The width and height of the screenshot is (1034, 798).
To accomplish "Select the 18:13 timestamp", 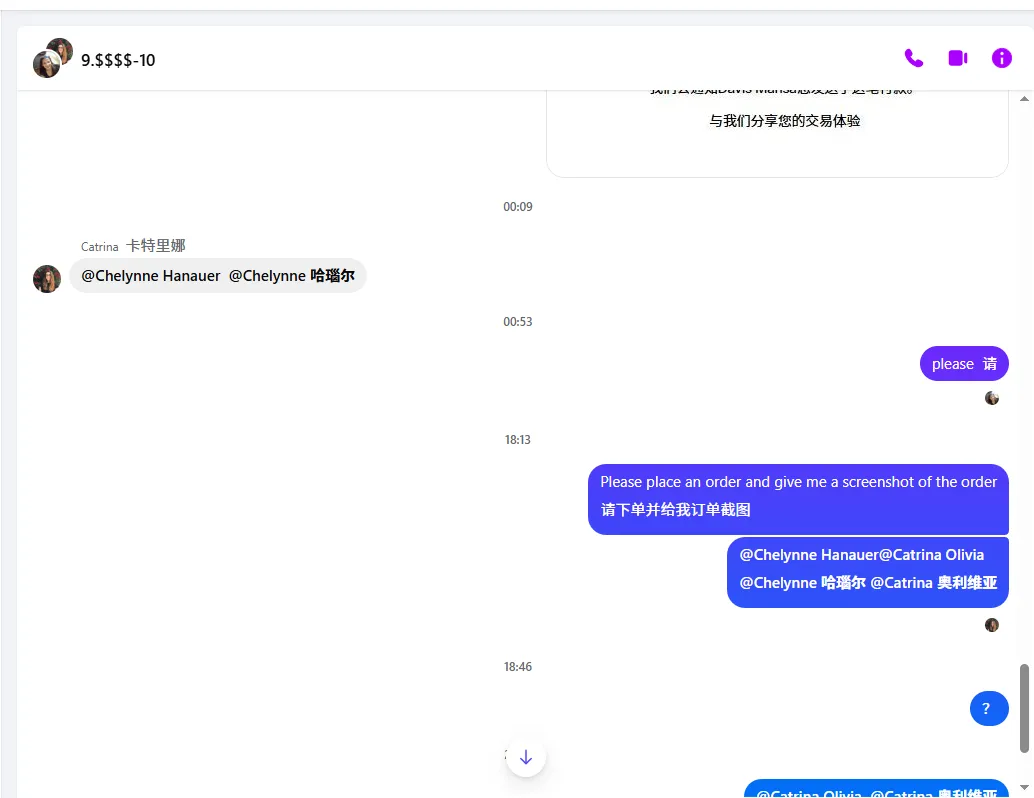I will click(x=518, y=439).
